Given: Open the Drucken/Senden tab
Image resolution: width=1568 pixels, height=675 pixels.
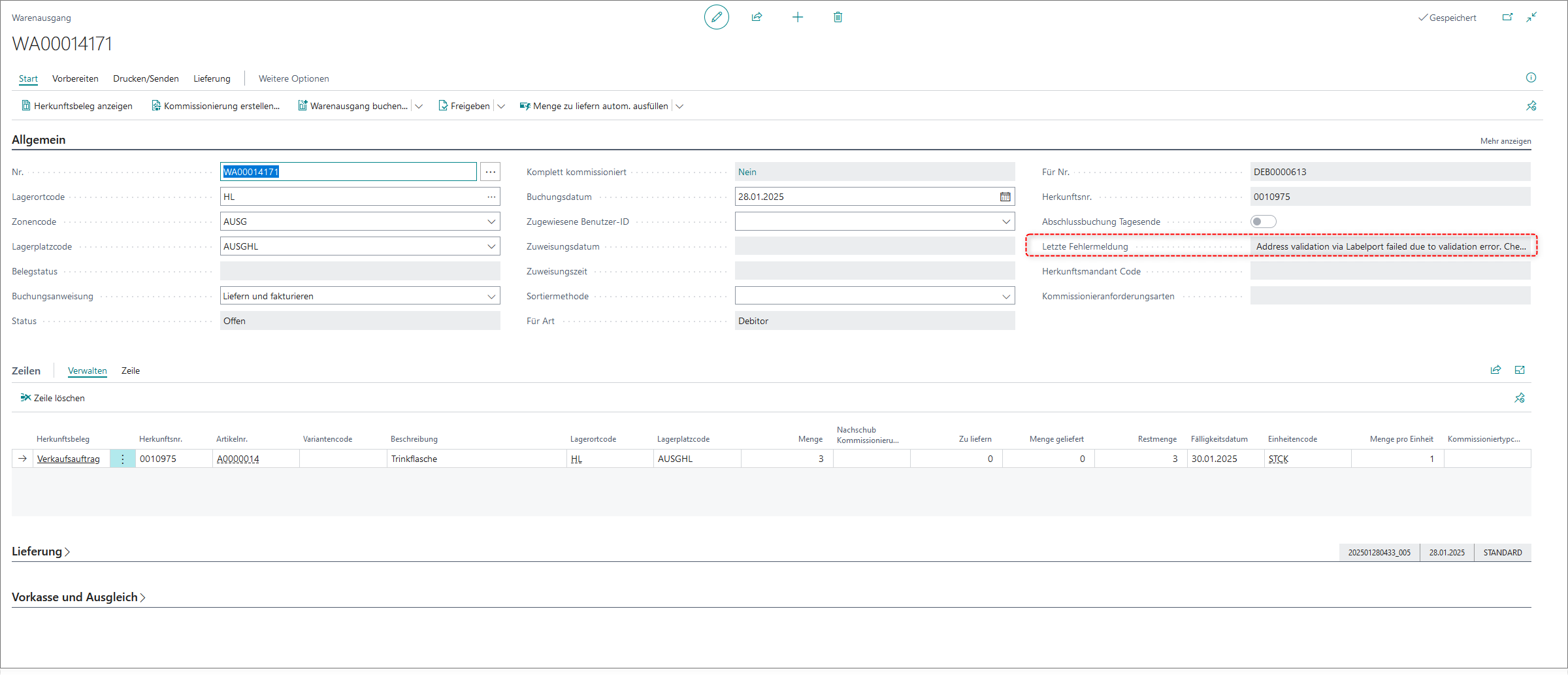Looking at the screenshot, I should [146, 78].
